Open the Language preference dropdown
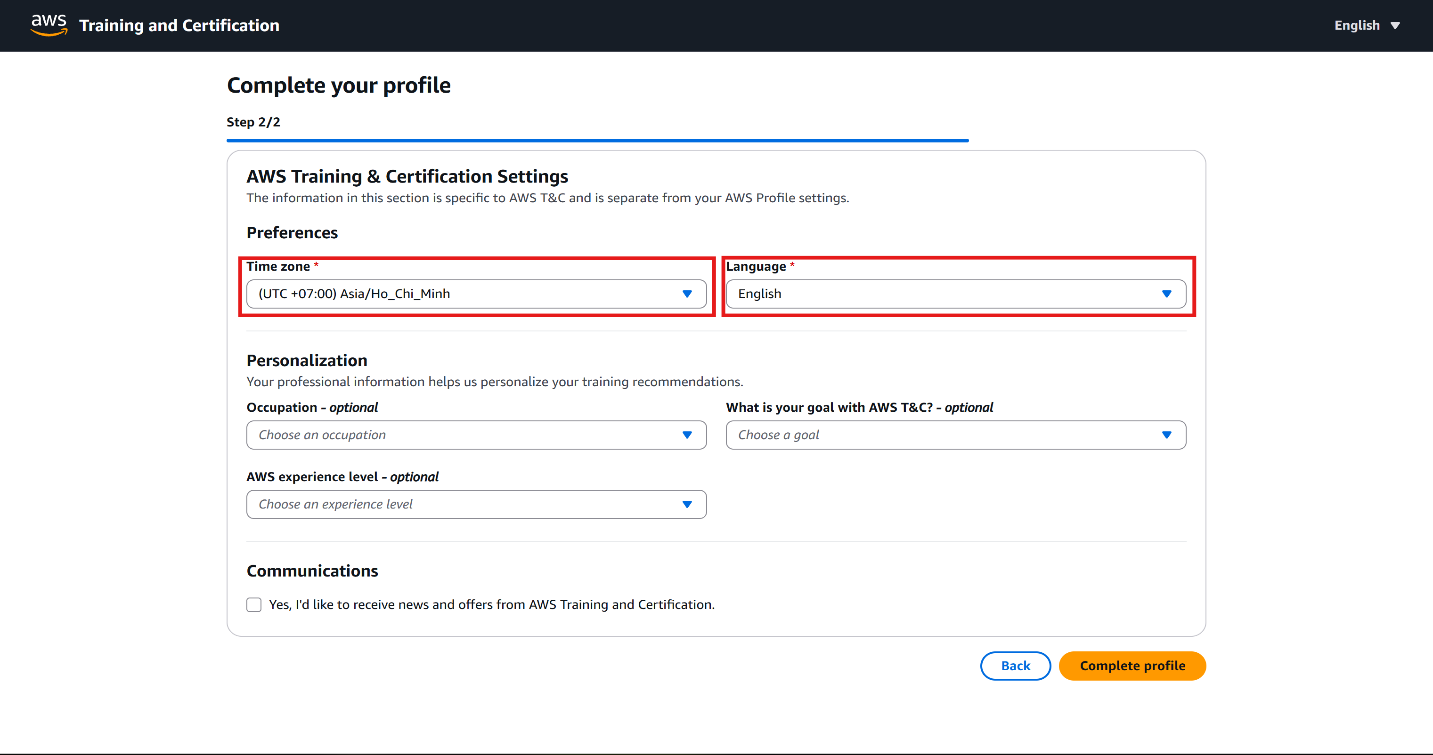Viewport: 1433px width, 755px height. [956, 294]
